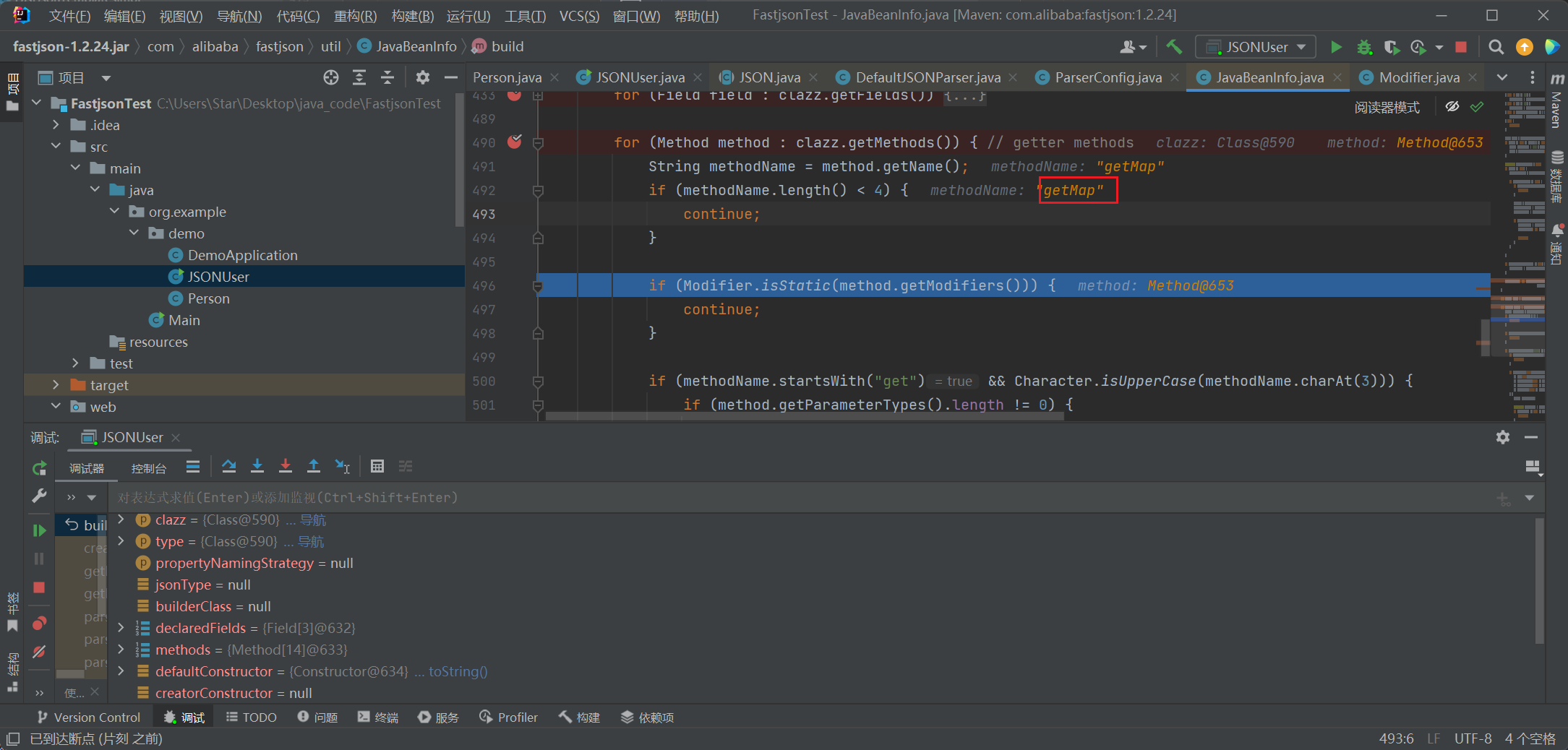Click the editor horizontal scrollbar
This screenshot has width=1568, height=750.
[804, 416]
